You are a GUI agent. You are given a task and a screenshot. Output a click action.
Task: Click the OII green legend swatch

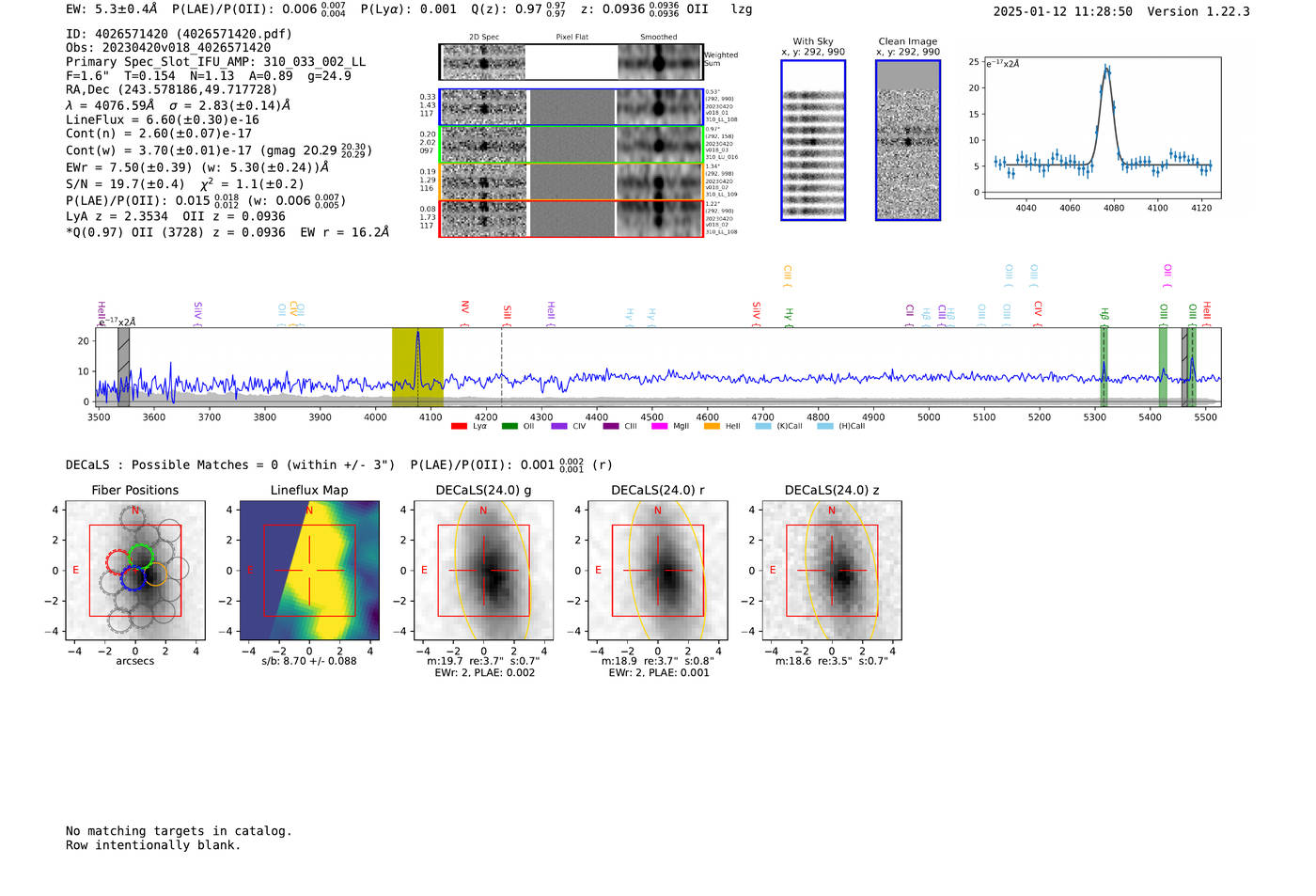coord(509,427)
